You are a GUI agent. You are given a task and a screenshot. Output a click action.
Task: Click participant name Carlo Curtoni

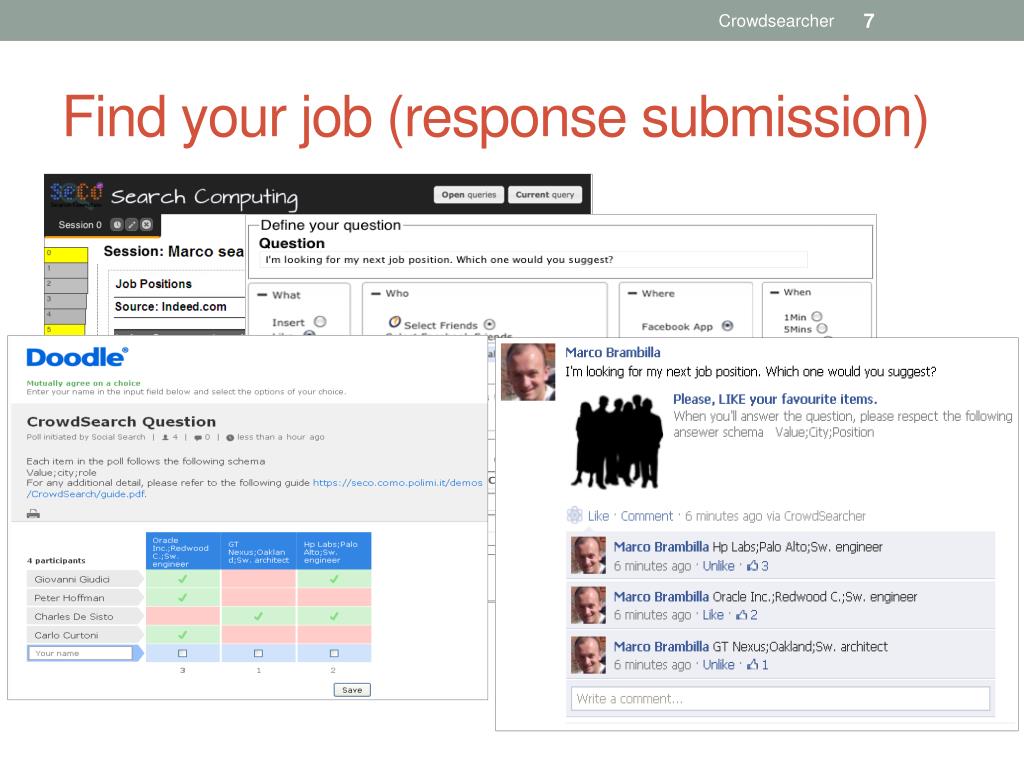pos(66,635)
